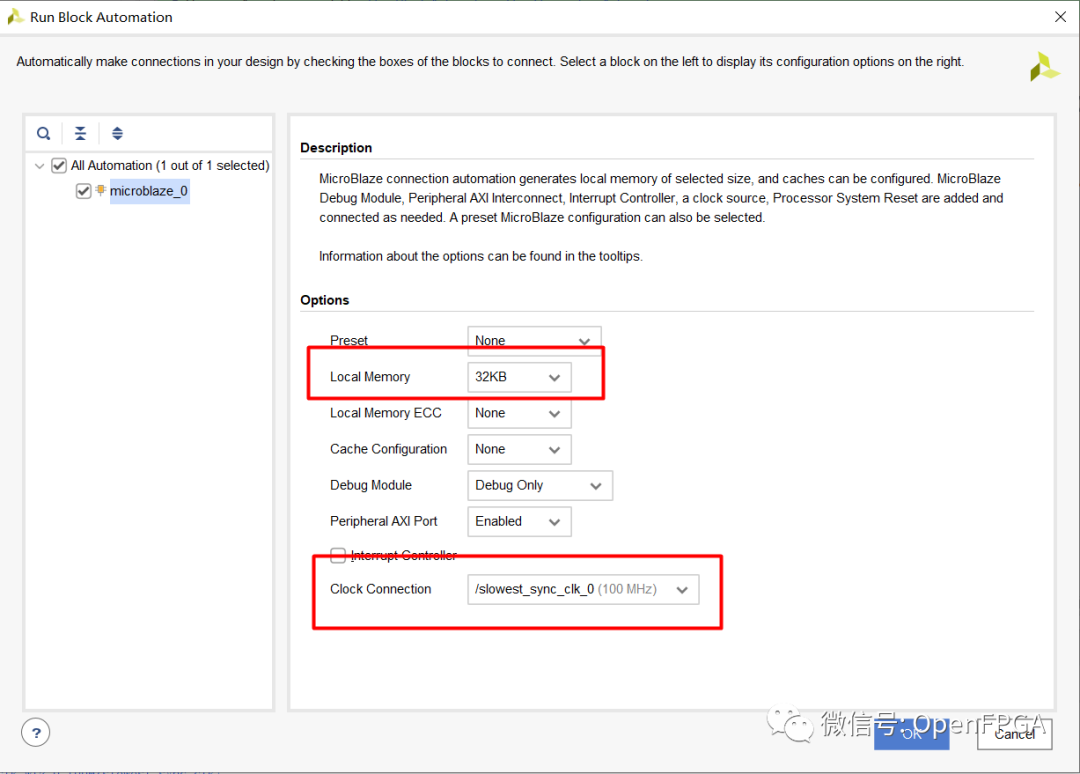This screenshot has height=774, width=1080.
Task: Click the Expand All icon
Action: [117, 134]
